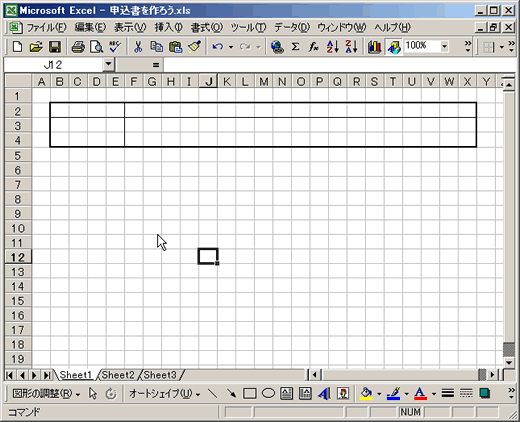This screenshot has width=520, height=422.
Task: Open the Print Preview tool
Action: [x=97, y=47]
